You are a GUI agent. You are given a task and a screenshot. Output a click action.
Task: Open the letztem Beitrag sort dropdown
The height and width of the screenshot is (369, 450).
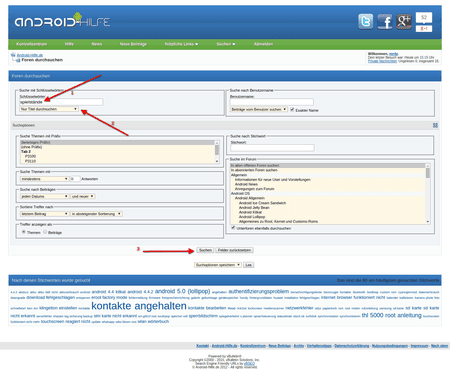pos(44,214)
